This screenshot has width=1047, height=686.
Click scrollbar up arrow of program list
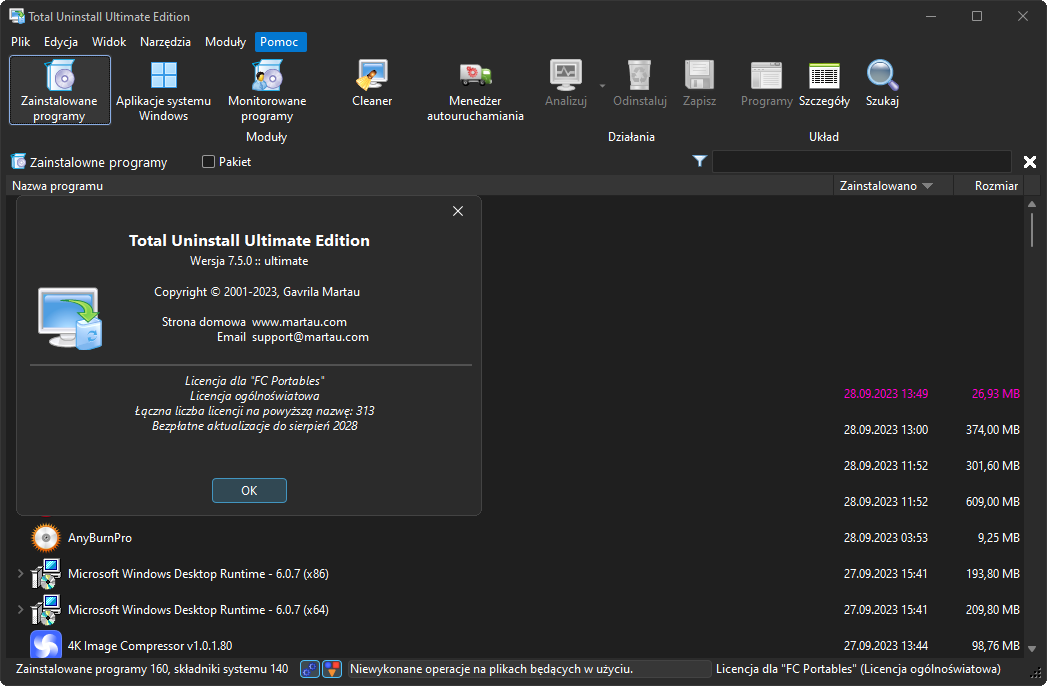coord(1032,204)
